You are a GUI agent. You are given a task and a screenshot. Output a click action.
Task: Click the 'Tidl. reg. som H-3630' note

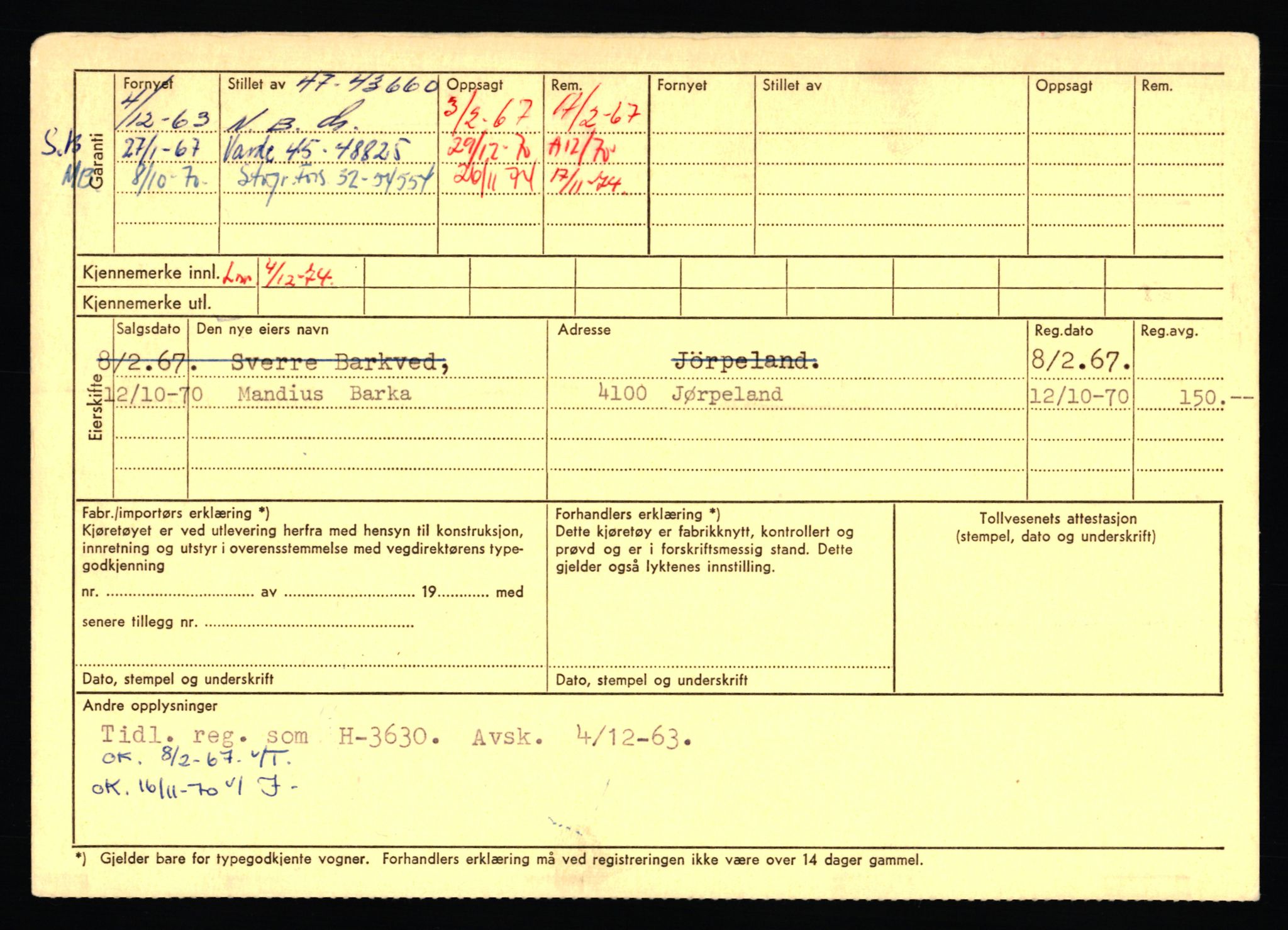(270, 736)
